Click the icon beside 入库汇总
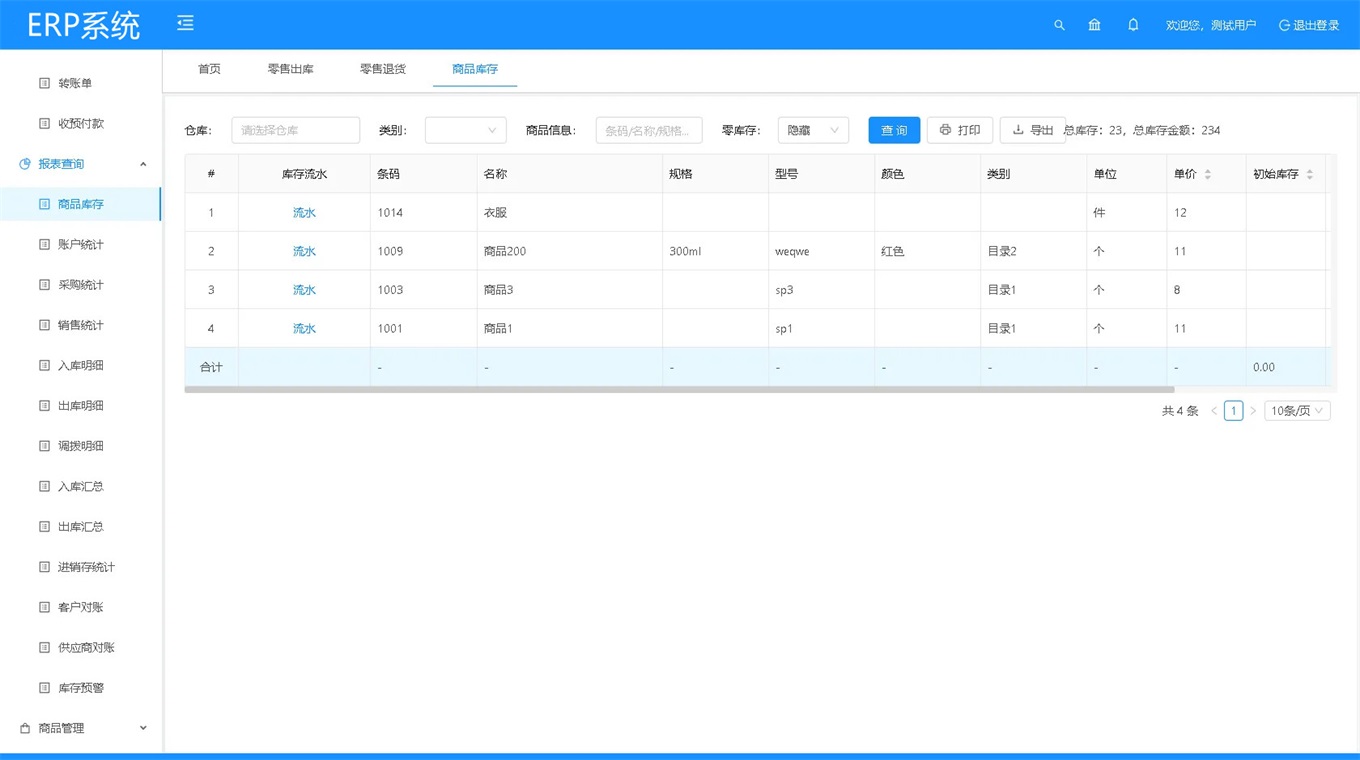Viewport: 1360px width, 760px height. 44,486
